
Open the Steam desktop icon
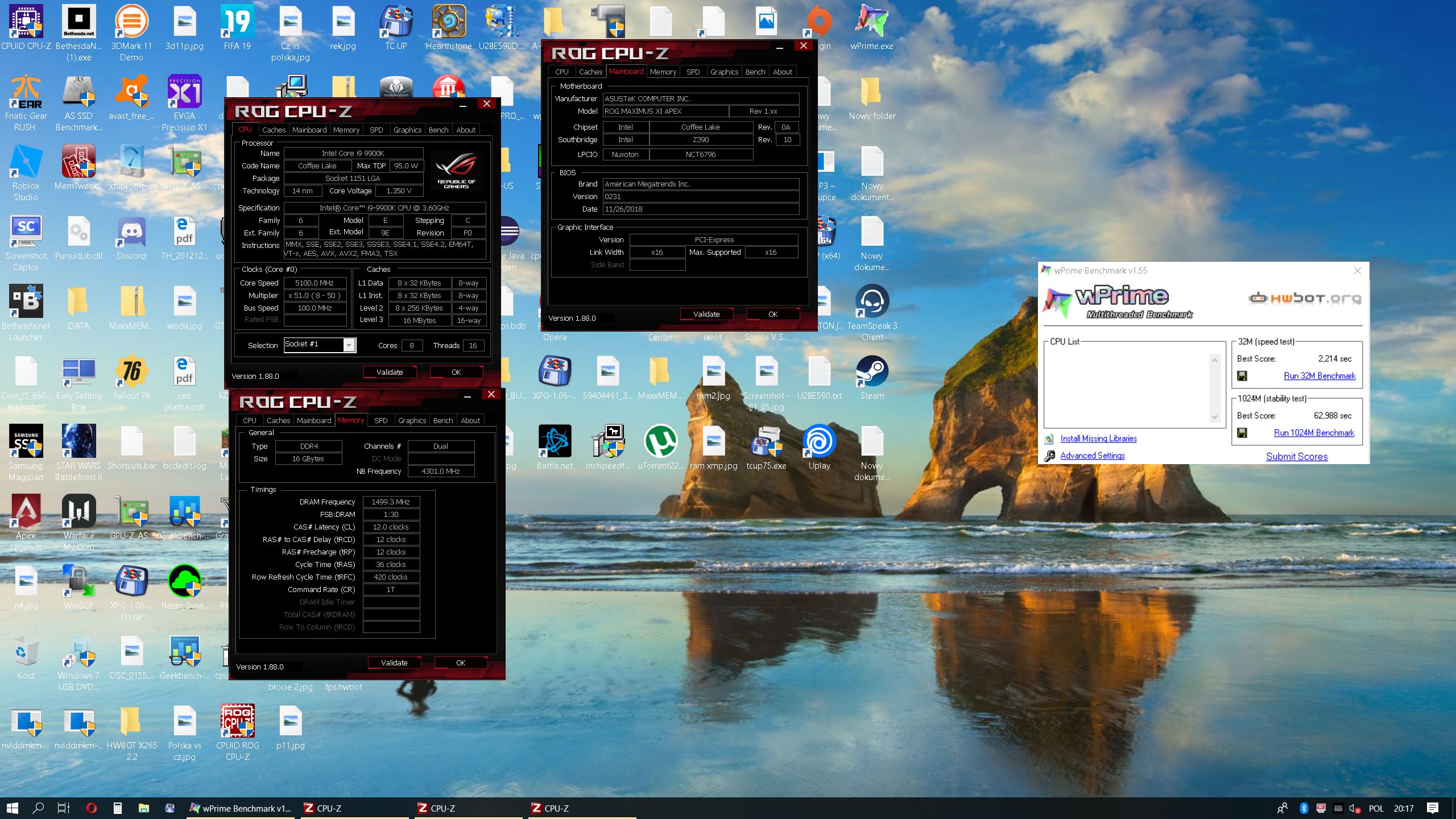click(x=872, y=377)
